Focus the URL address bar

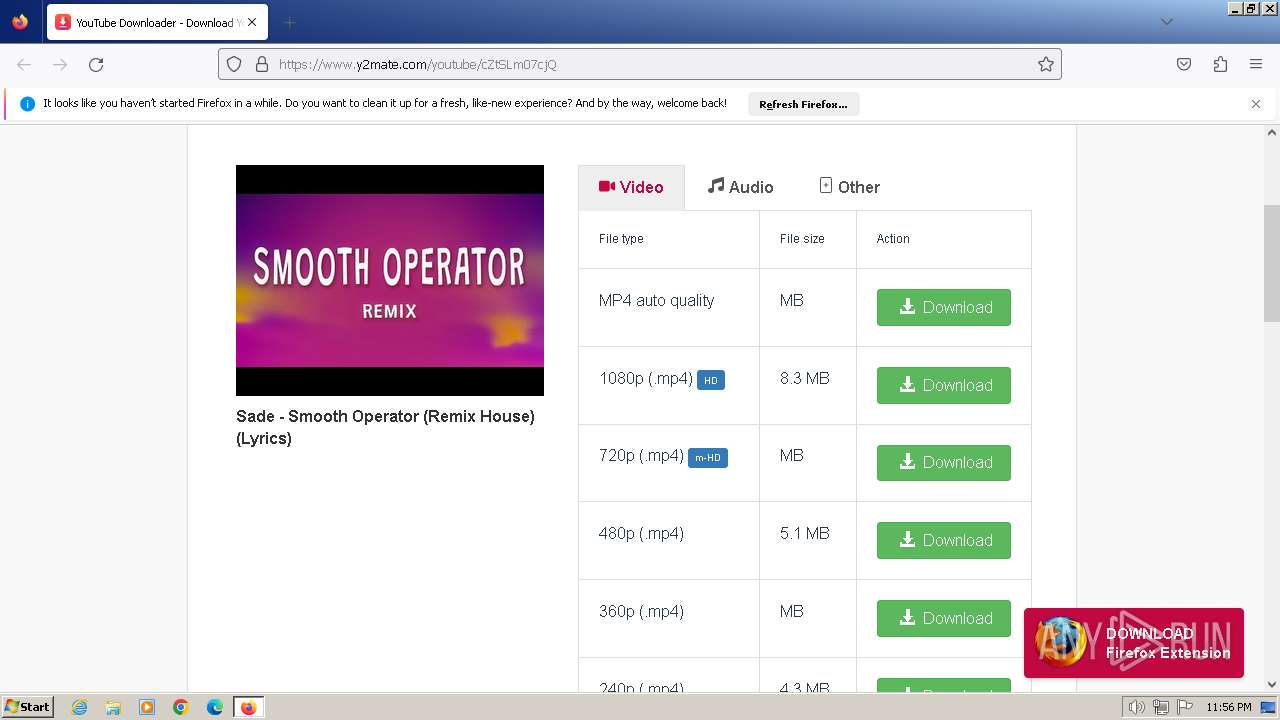pos(640,64)
